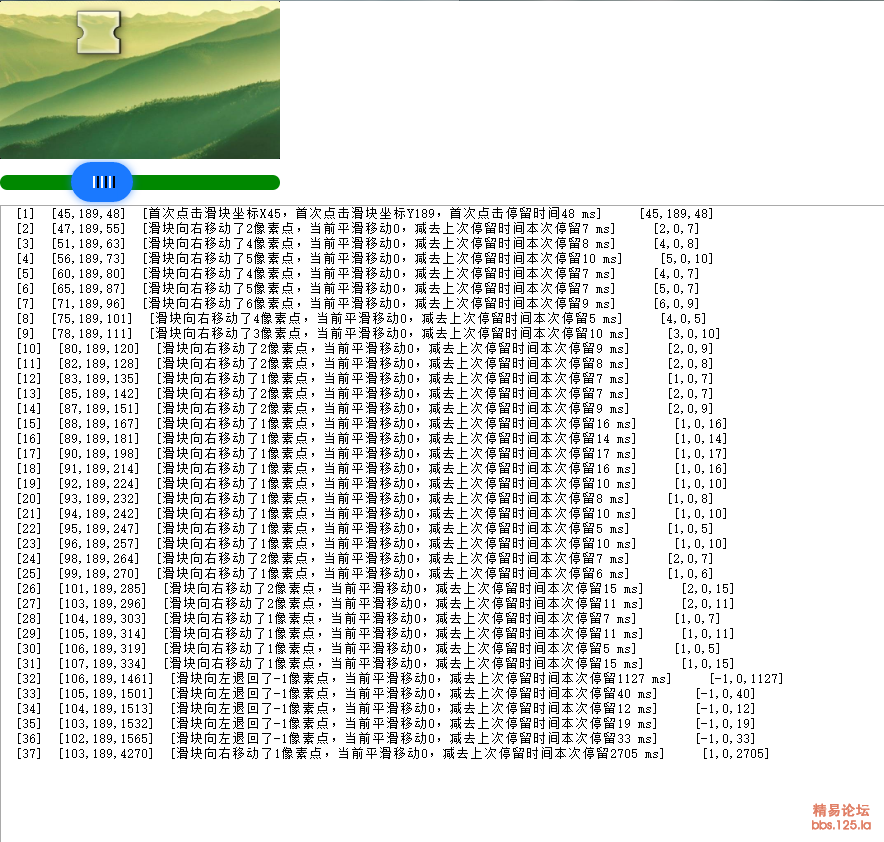Click the delta value [1,0,2705]

tap(736, 754)
